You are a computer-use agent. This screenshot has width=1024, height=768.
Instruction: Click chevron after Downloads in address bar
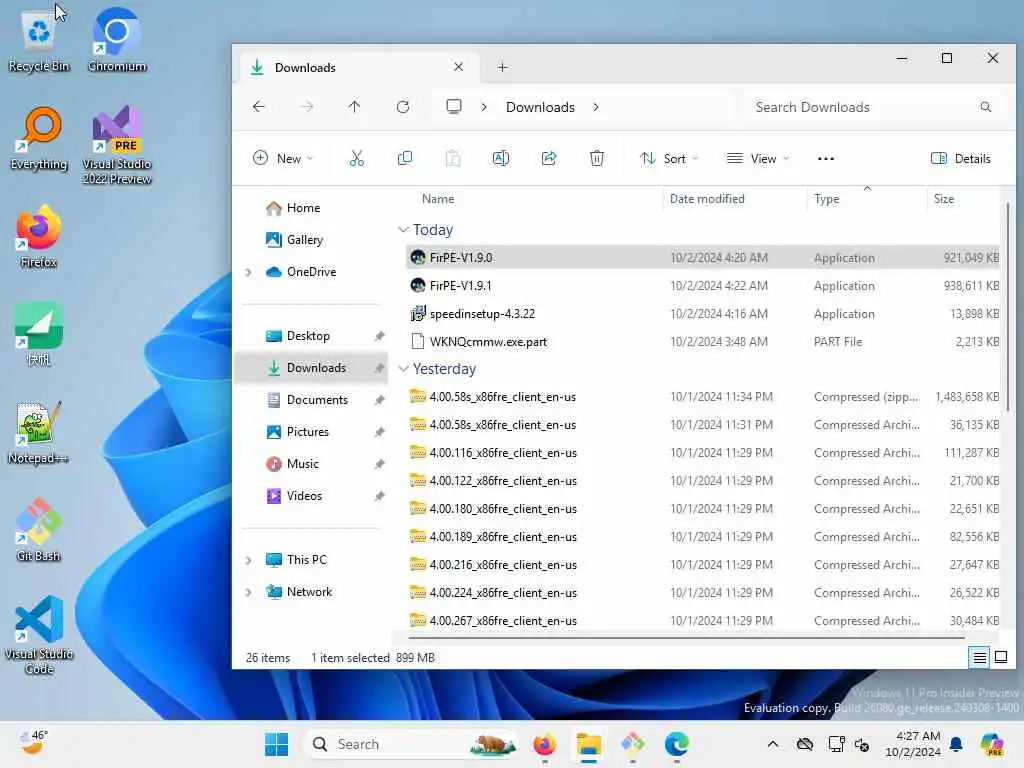pyautogui.click(x=596, y=107)
